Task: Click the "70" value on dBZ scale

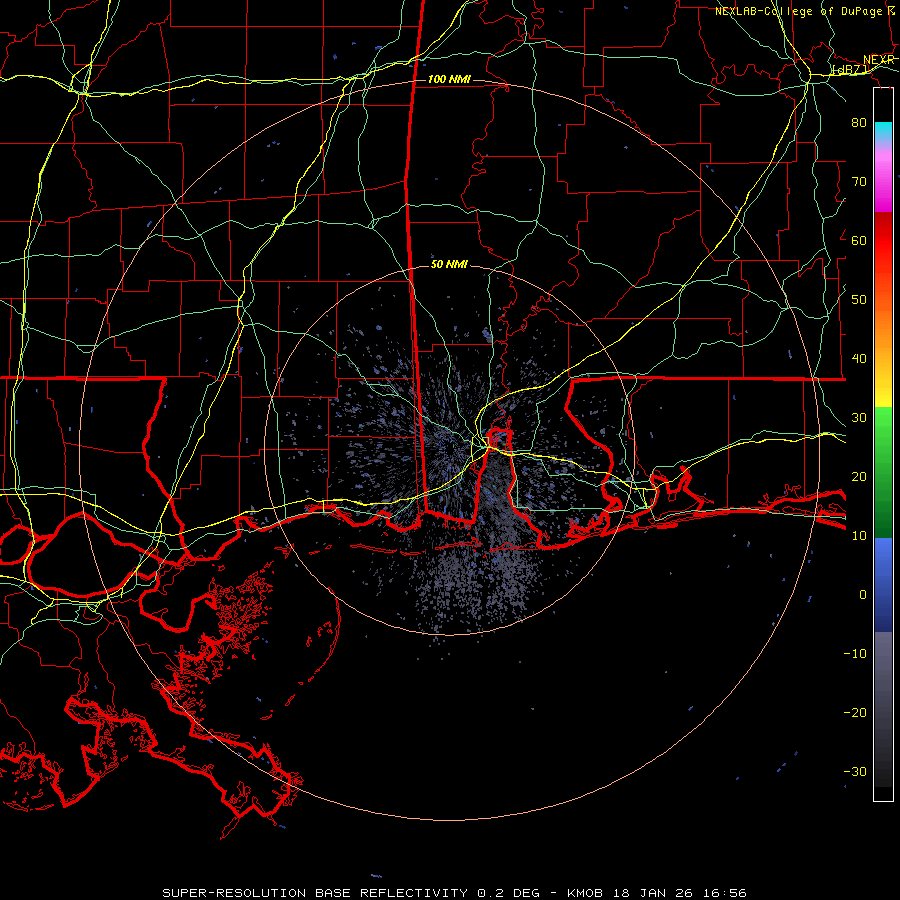Action: (x=859, y=181)
